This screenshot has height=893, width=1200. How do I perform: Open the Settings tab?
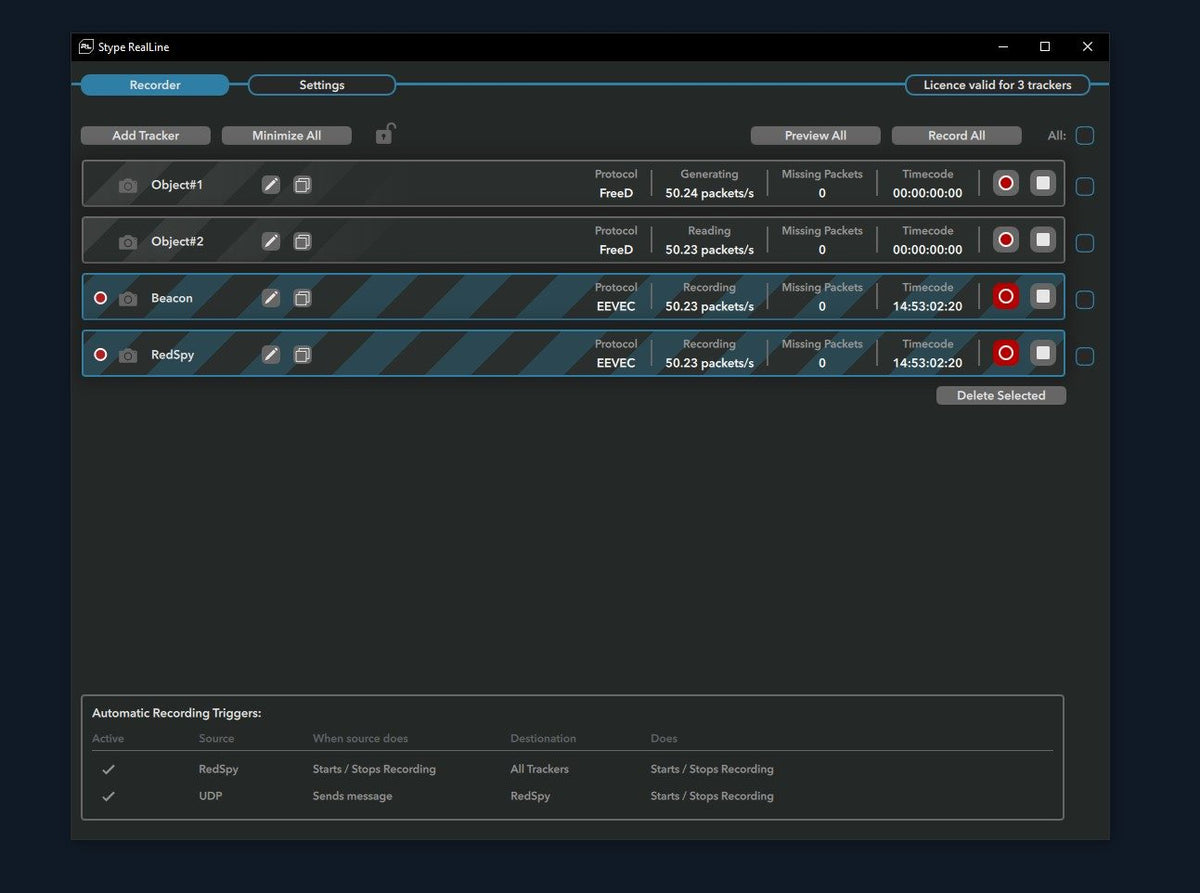click(322, 85)
